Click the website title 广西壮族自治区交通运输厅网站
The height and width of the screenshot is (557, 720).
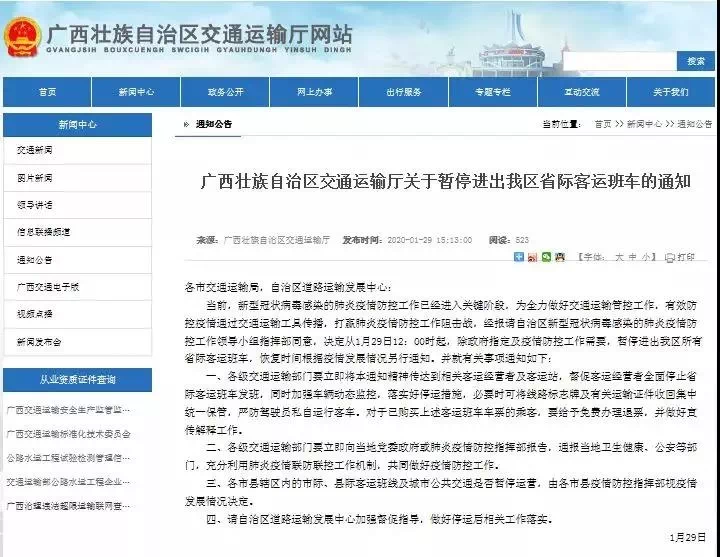click(x=199, y=34)
